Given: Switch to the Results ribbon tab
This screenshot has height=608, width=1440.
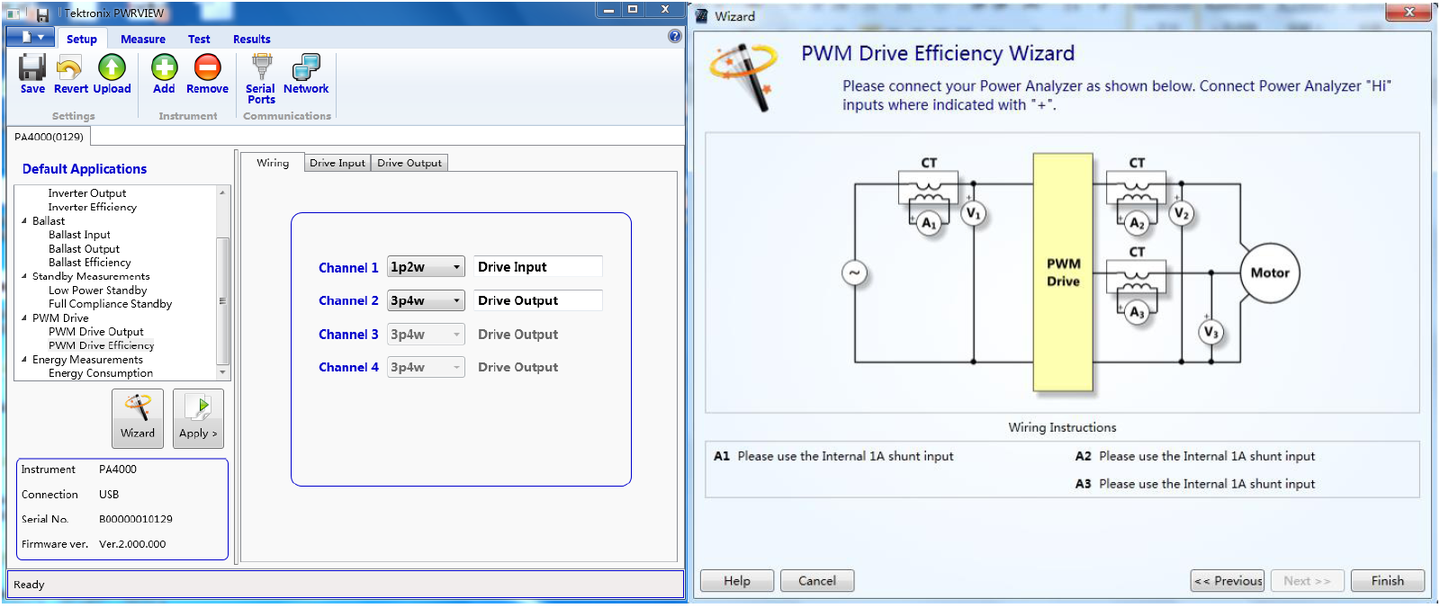Looking at the screenshot, I should (x=252, y=39).
